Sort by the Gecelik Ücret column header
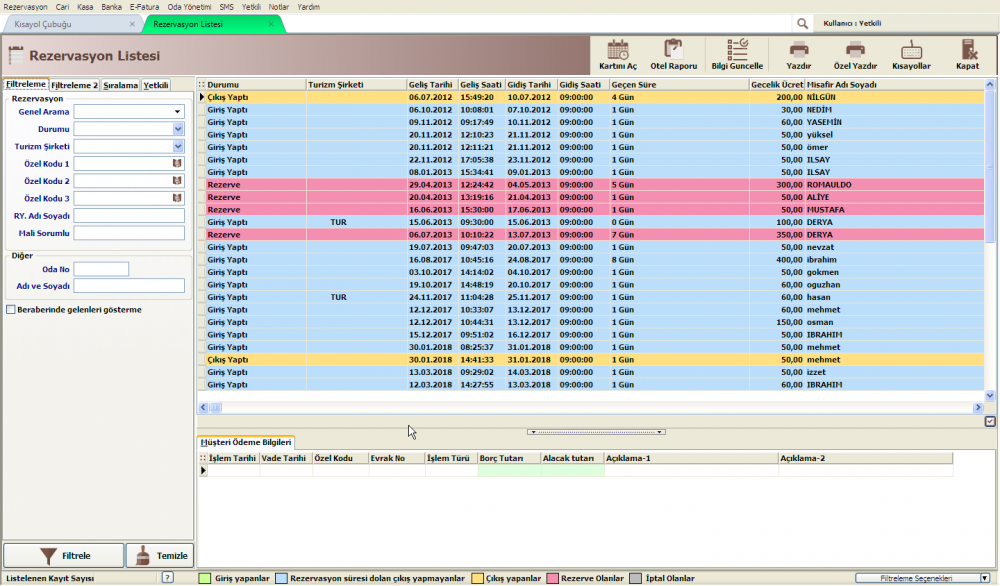This screenshot has width=1000, height=586. [776, 84]
